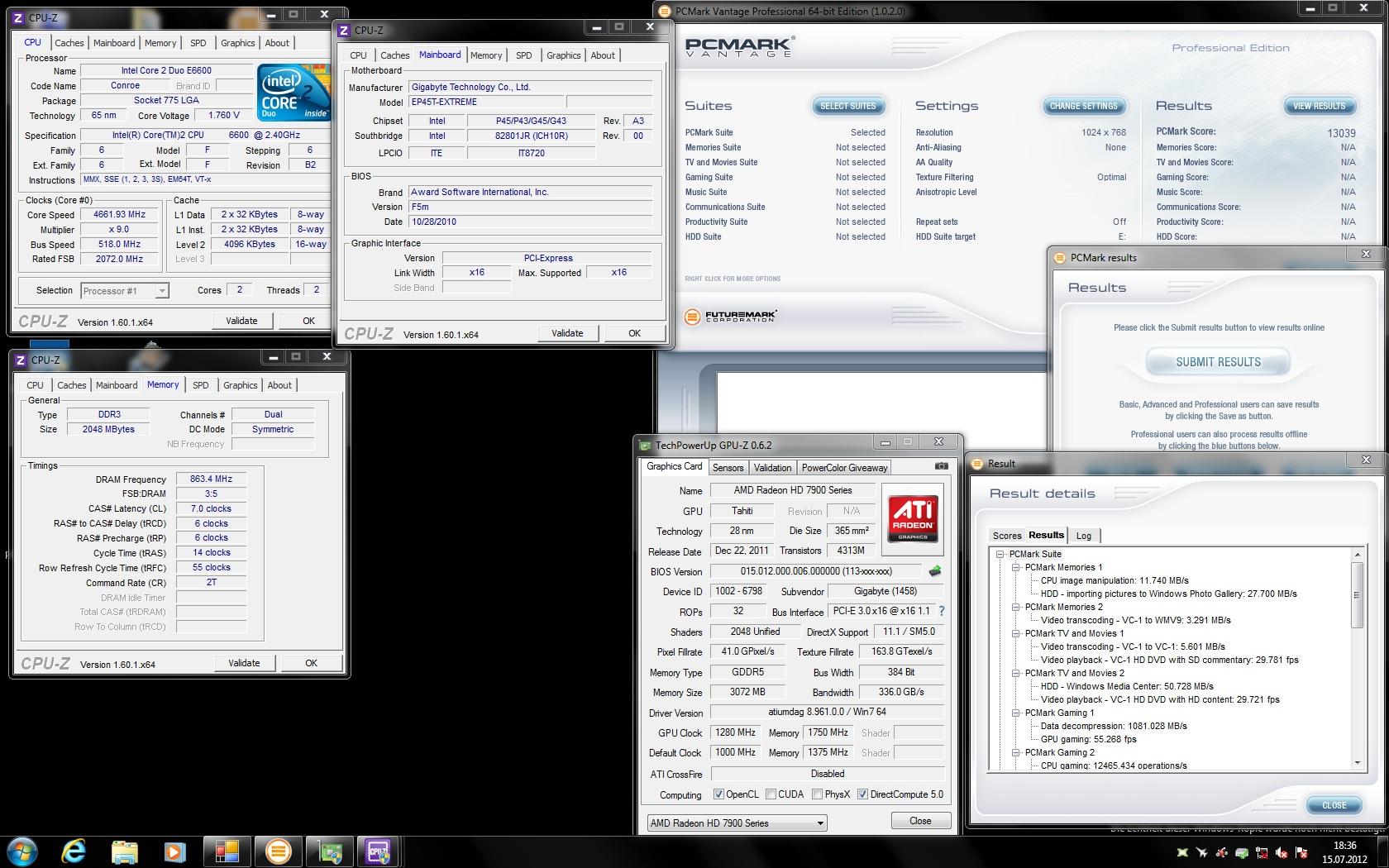1389x868 pixels.
Task: Open the PowerColor Giveaway tab
Action: point(844,468)
